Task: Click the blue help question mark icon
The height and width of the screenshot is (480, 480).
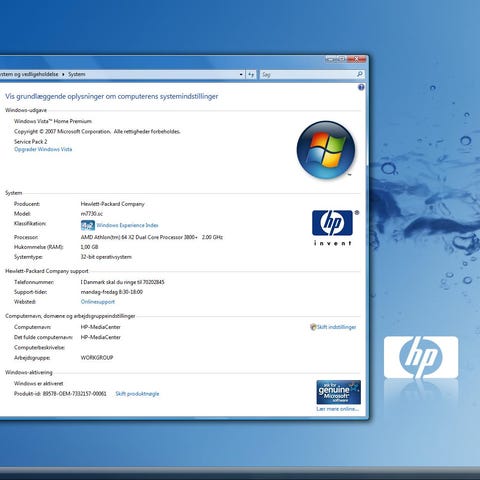Action: (361, 87)
